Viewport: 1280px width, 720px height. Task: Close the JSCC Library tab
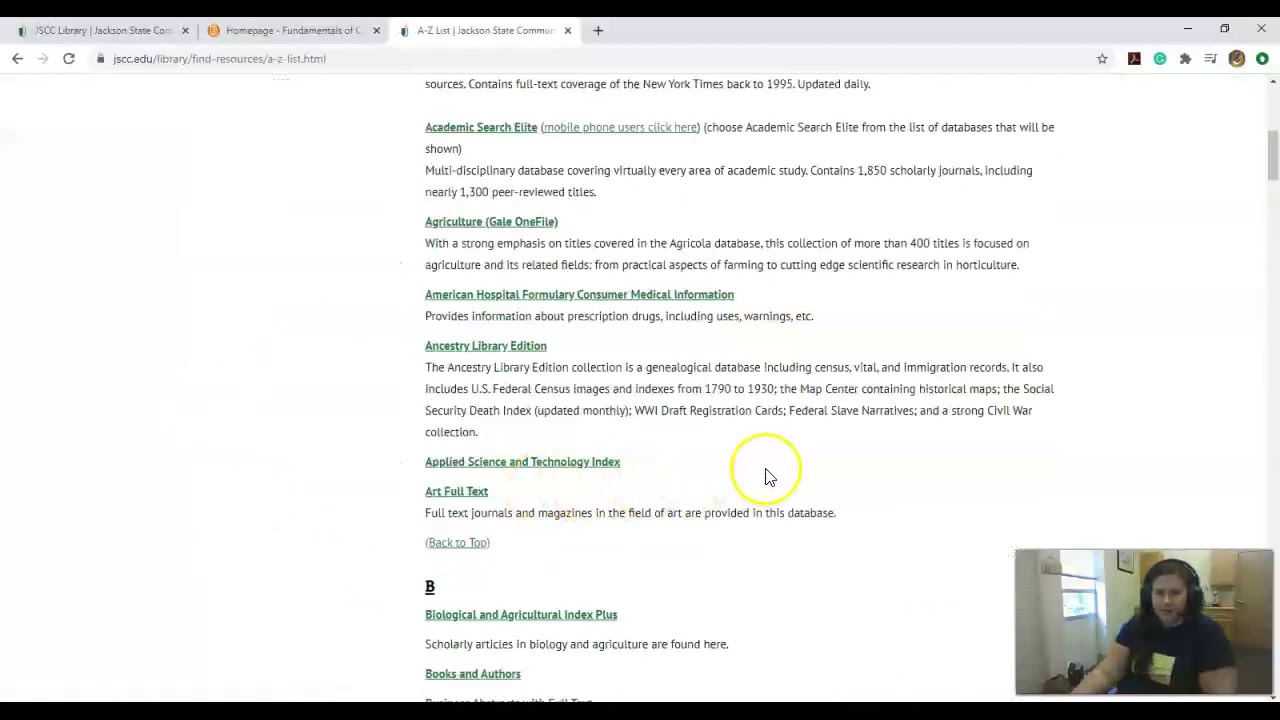[185, 30]
